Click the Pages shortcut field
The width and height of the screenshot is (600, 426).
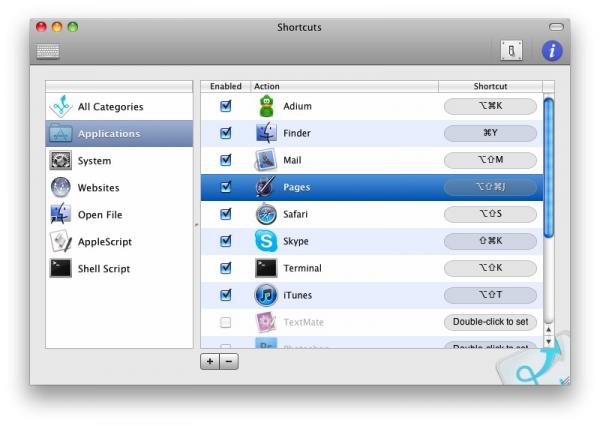click(x=490, y=187)
